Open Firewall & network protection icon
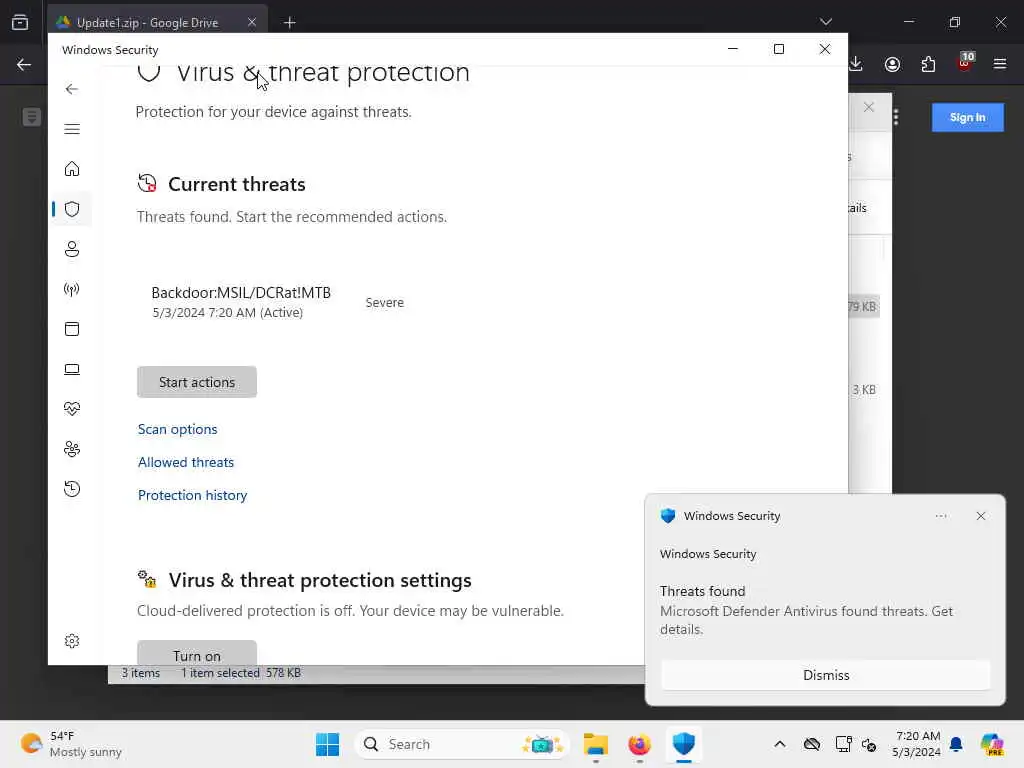This screenshot has width=1024, height=768. [72, 289]
